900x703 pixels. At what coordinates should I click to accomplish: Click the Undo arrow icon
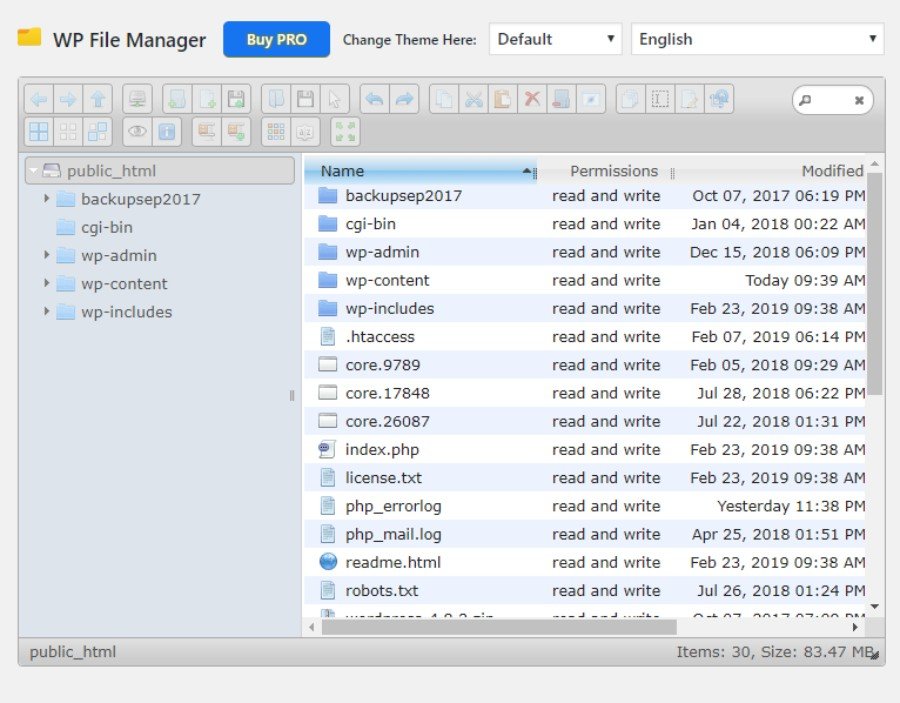[374, 99]
